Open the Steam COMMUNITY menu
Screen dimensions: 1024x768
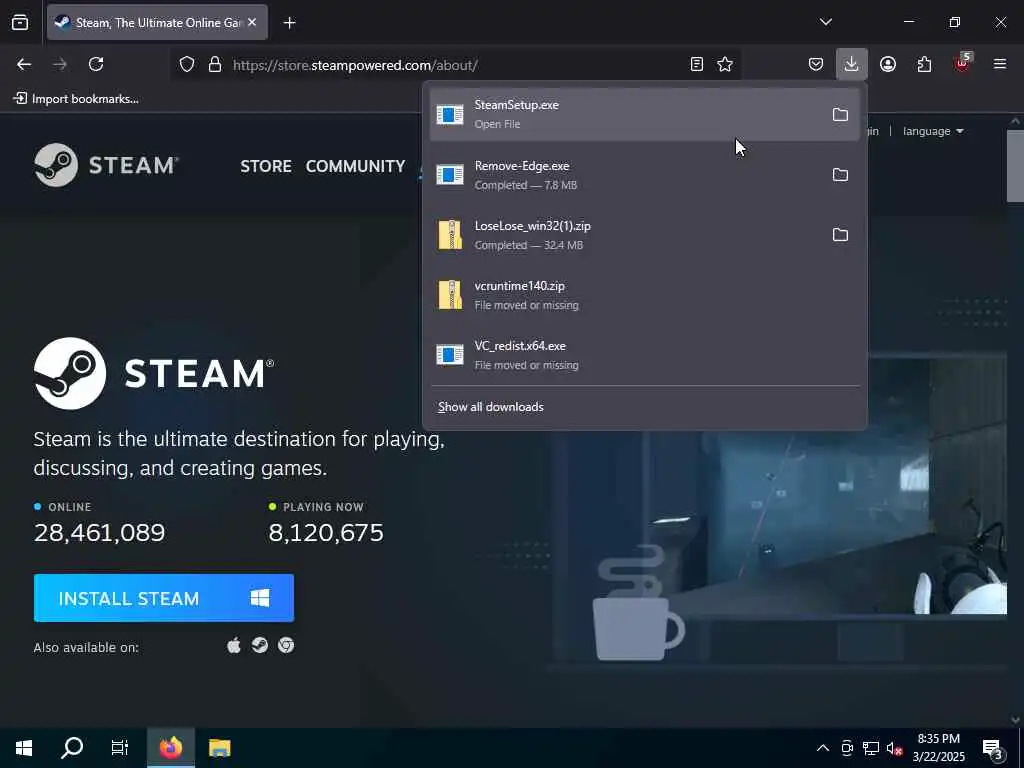(355, 166)
